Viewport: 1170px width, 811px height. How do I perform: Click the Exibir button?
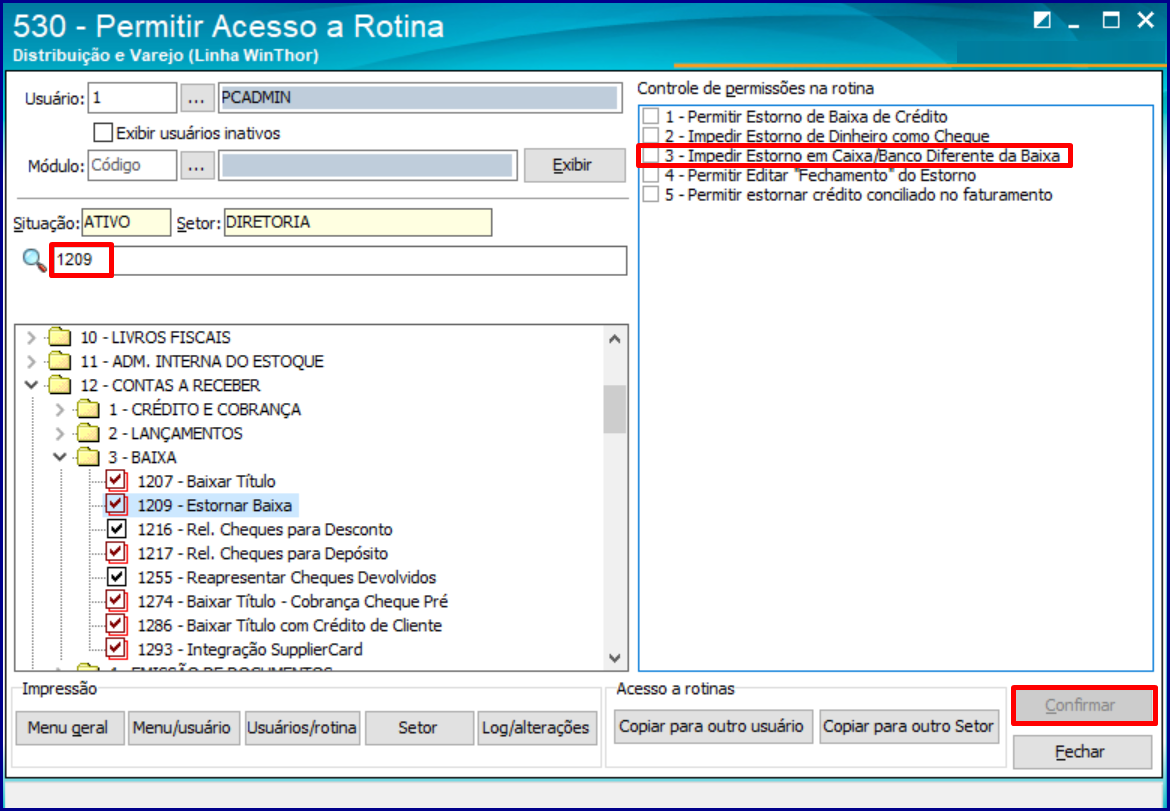(574, 166)
